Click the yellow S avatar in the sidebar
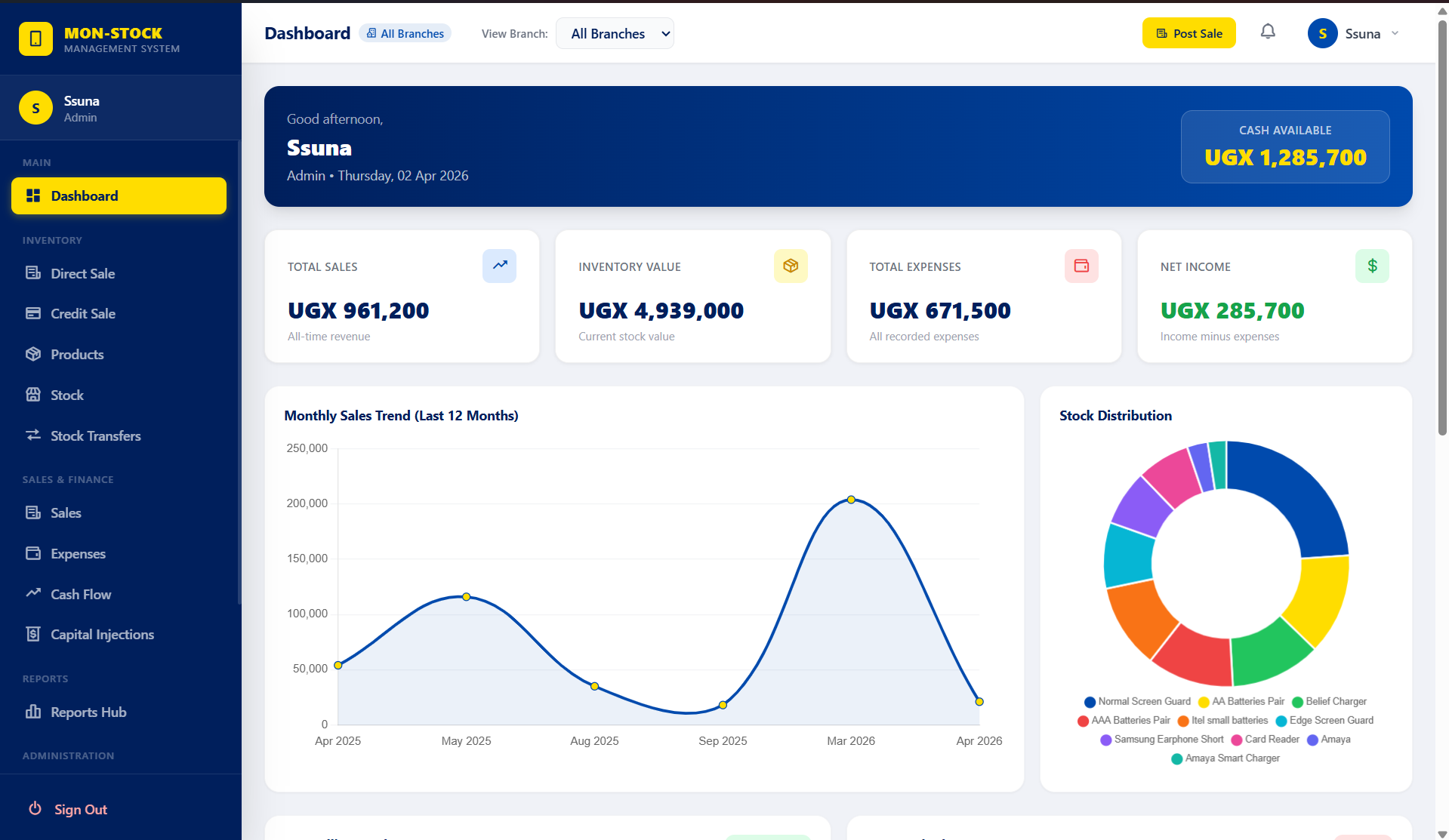The height and width of the screenshot is (840, 1449). pos(35,108)
